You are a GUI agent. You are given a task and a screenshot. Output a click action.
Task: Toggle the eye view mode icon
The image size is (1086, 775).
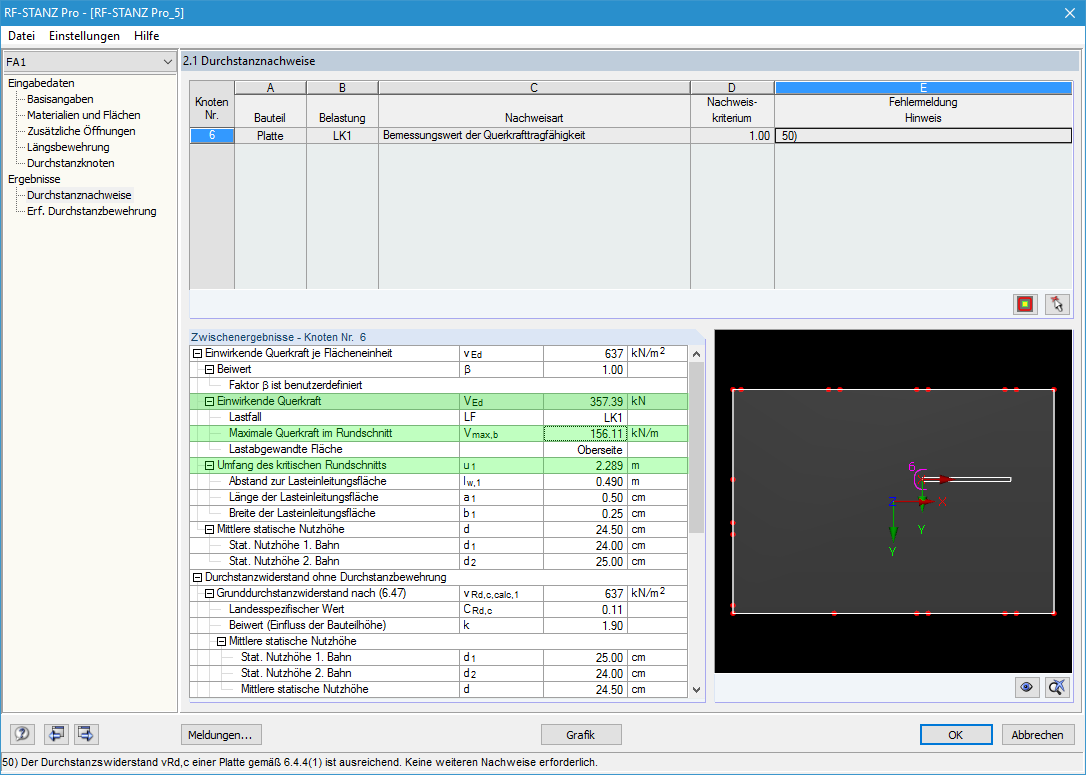tap(1026, 687)
